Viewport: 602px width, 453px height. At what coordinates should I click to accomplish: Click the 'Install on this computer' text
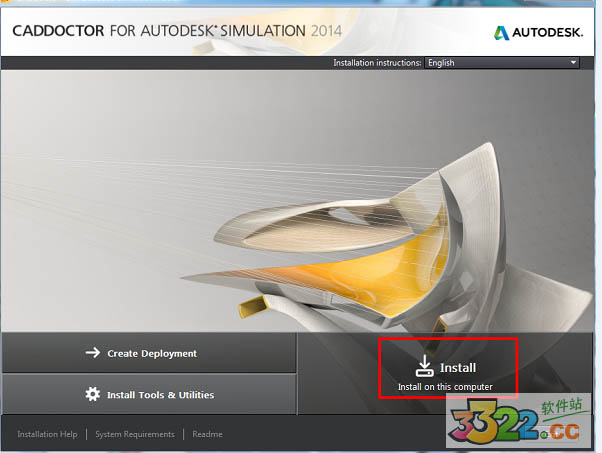pos(445,387)
